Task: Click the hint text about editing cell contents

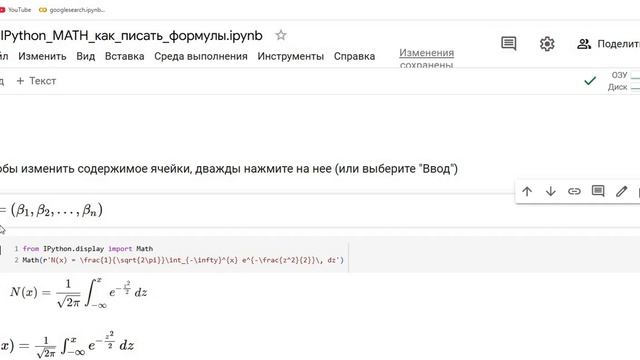Action: 229,169
